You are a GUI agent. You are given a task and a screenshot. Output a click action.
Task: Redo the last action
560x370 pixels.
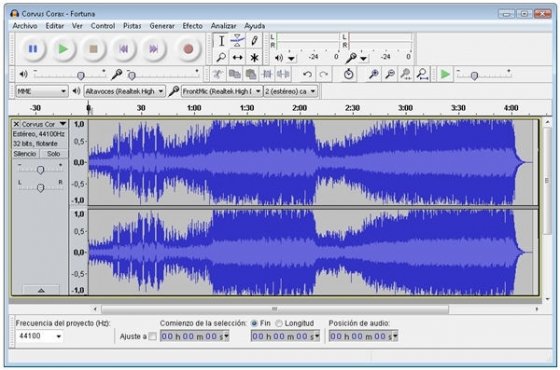[324, 74]
